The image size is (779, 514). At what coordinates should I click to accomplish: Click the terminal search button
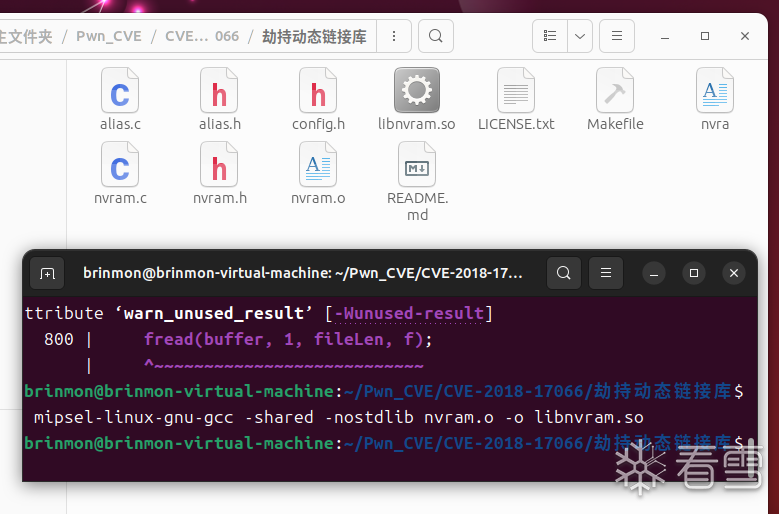tap(564, 273)
